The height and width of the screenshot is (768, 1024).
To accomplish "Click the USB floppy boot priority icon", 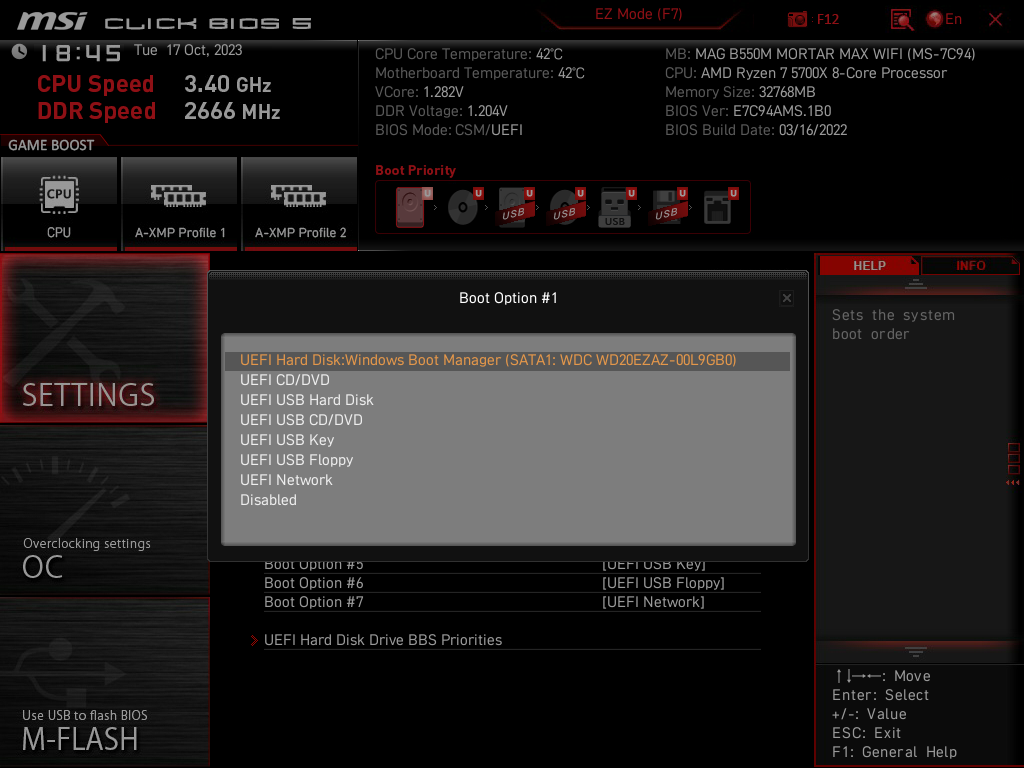I will click(668, 207).
